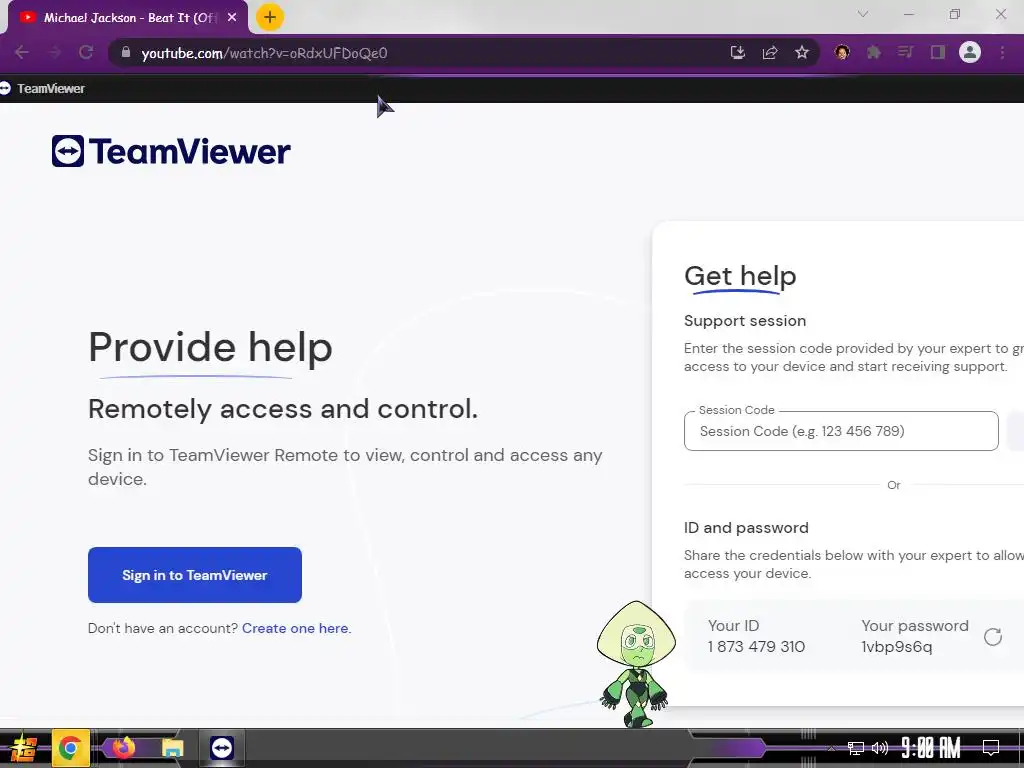
Task: Open File Explorer from the taskbar
Action: (x=172, y=748)
